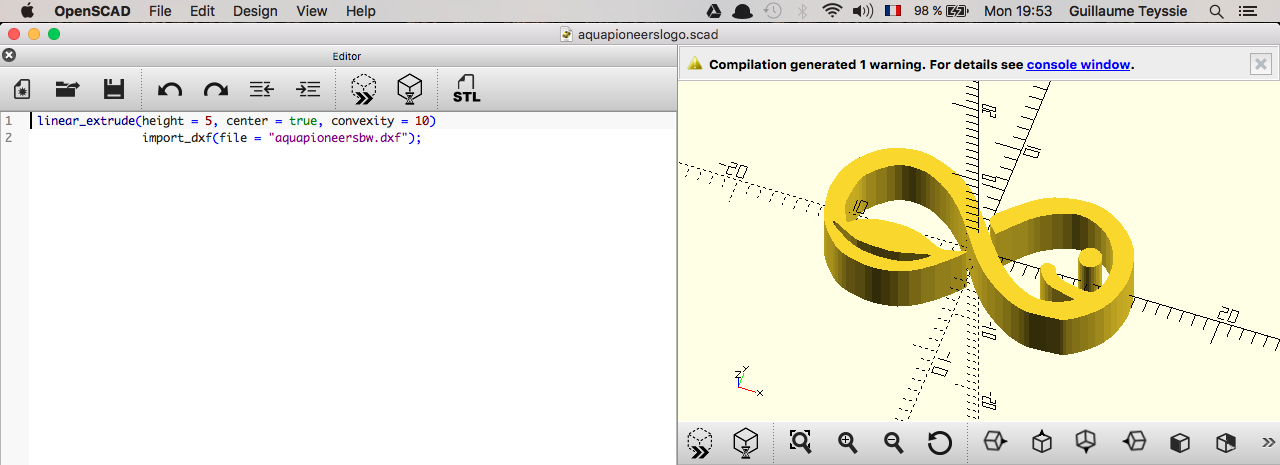
Task: Click the Mon 19:53 clock
Action: tap(1018, 11)
